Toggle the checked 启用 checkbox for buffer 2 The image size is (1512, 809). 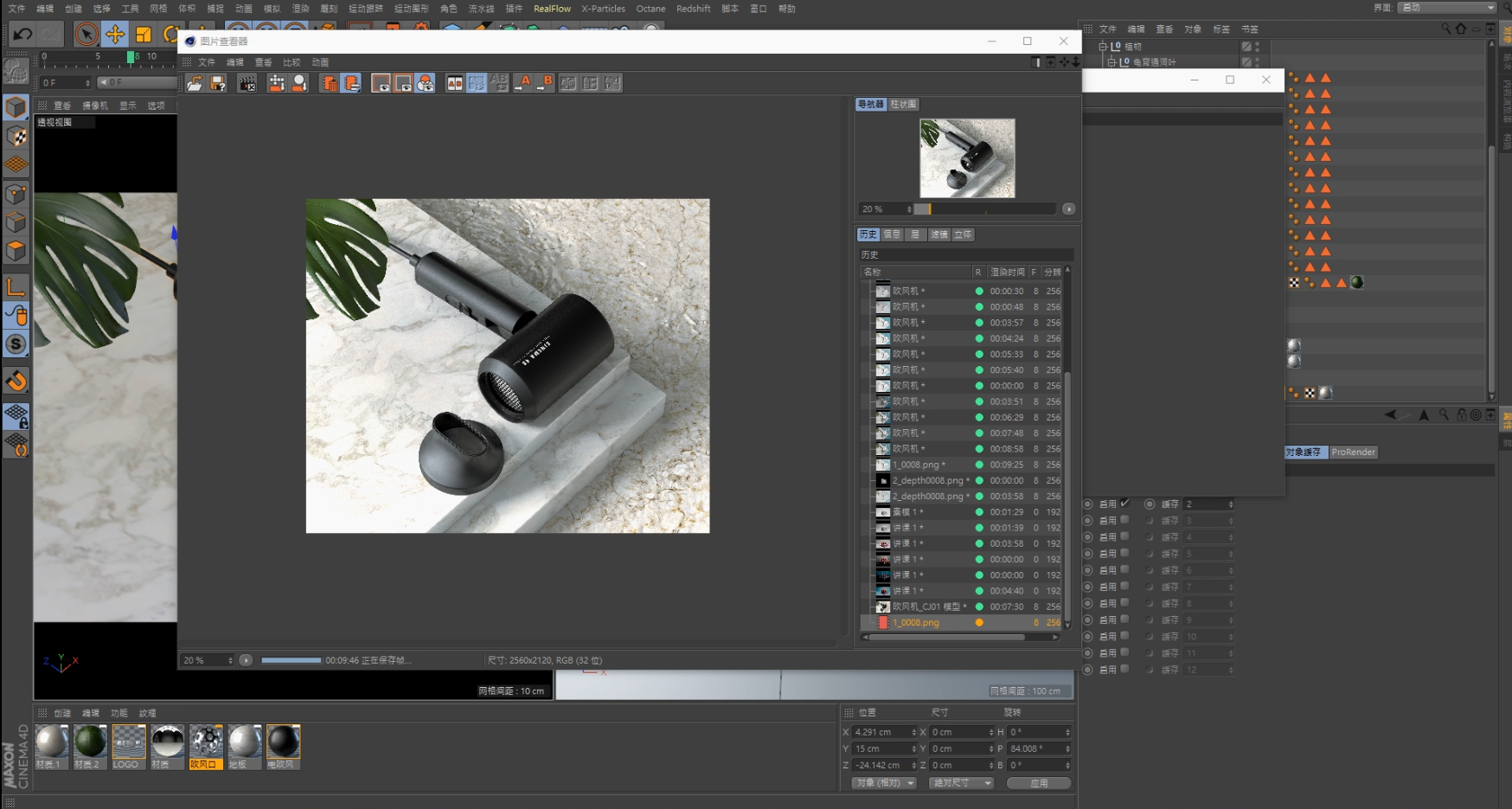coord(1124,504)
